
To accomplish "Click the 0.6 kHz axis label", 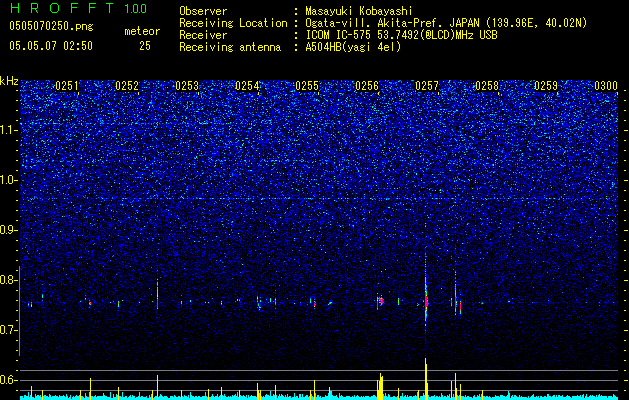I will pos(9,380).
